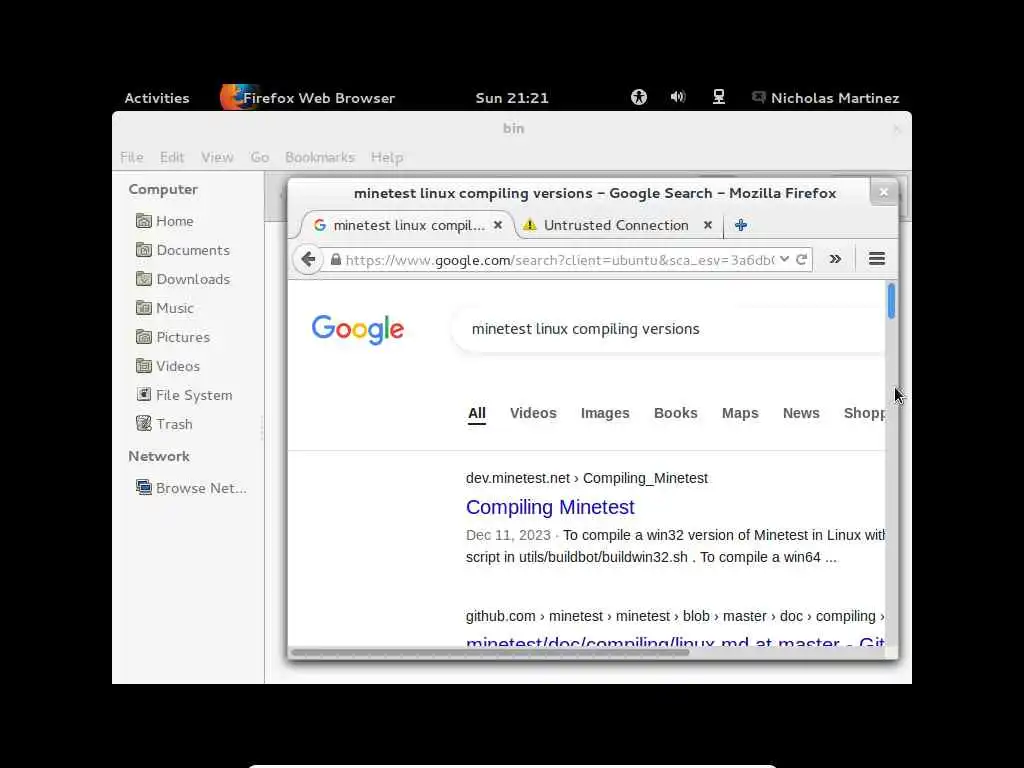The image size is (1024, 768).
Task: Open the minetest/doc/compiling GitHub result link
Action: tap(675, 641)
